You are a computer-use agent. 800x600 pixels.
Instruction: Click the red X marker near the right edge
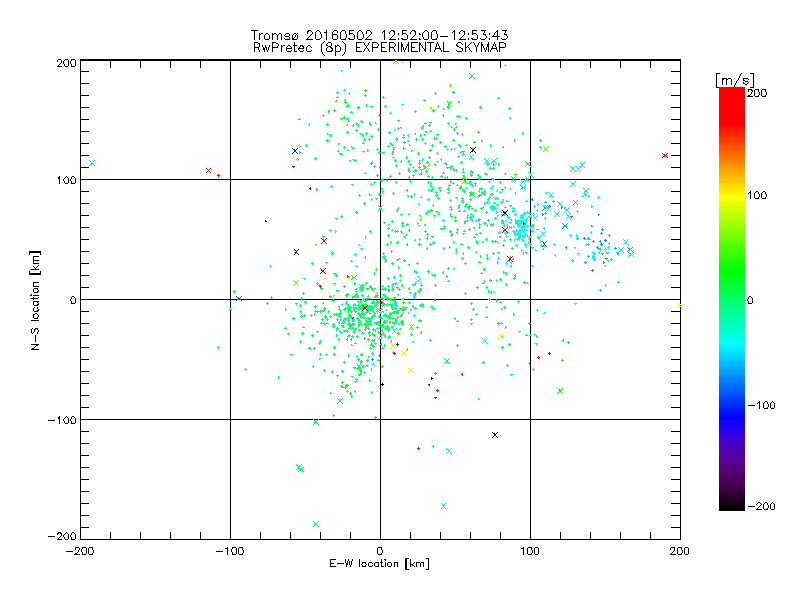pyautogui.click(x=665, y=155)
